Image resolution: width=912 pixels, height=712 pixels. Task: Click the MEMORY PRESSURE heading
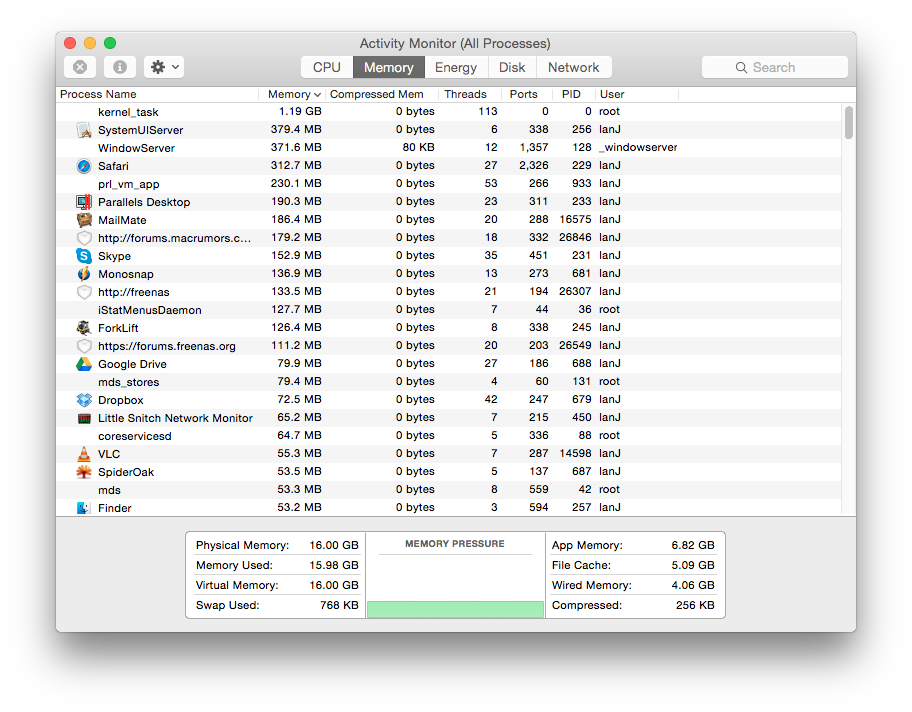[x=455, y=544]
